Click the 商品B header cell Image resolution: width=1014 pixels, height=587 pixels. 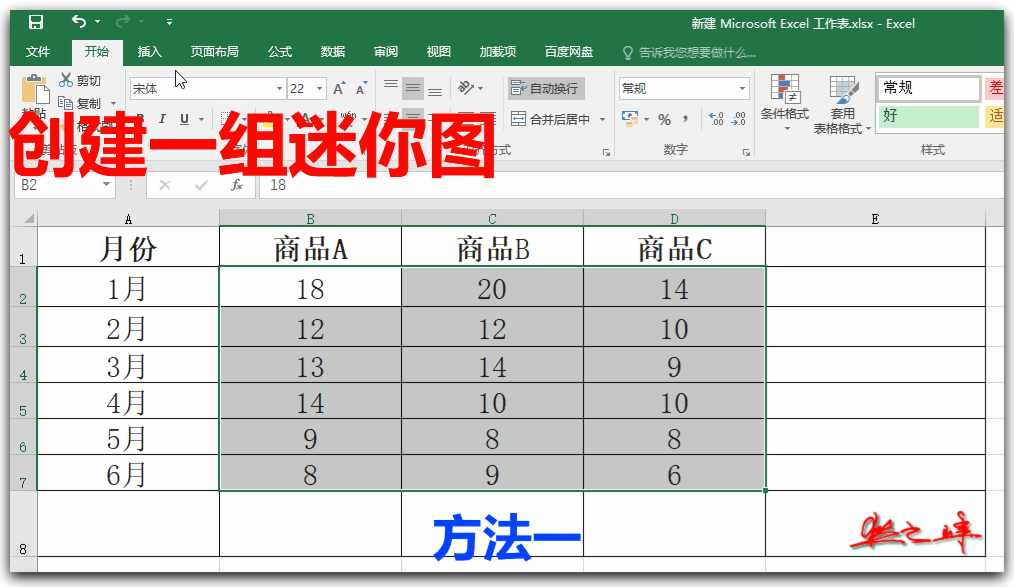point(492,247)
